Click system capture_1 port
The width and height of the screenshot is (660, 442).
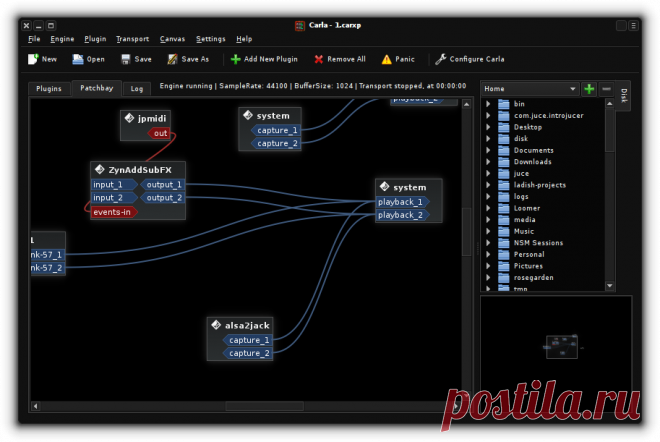[x=276, y=130]
